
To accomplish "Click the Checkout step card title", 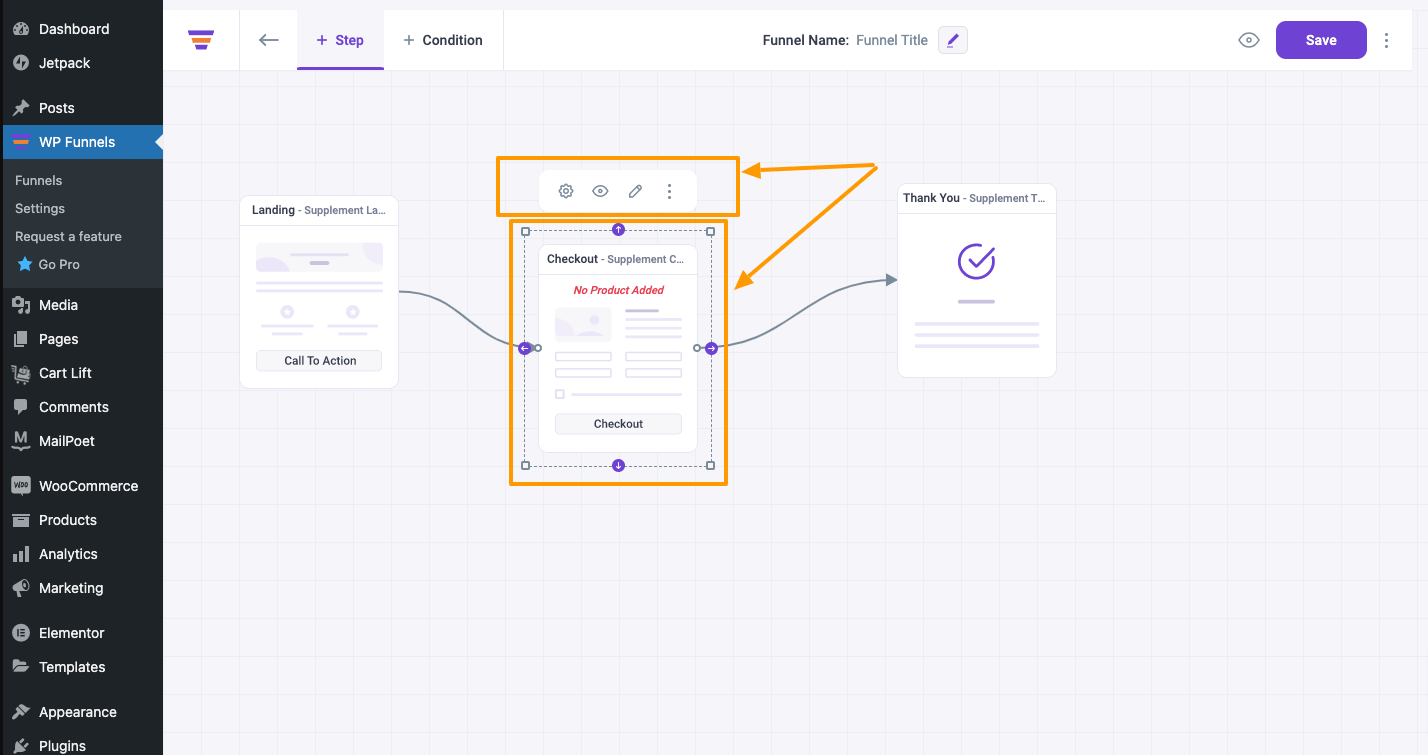I will (x=616, y=259).
